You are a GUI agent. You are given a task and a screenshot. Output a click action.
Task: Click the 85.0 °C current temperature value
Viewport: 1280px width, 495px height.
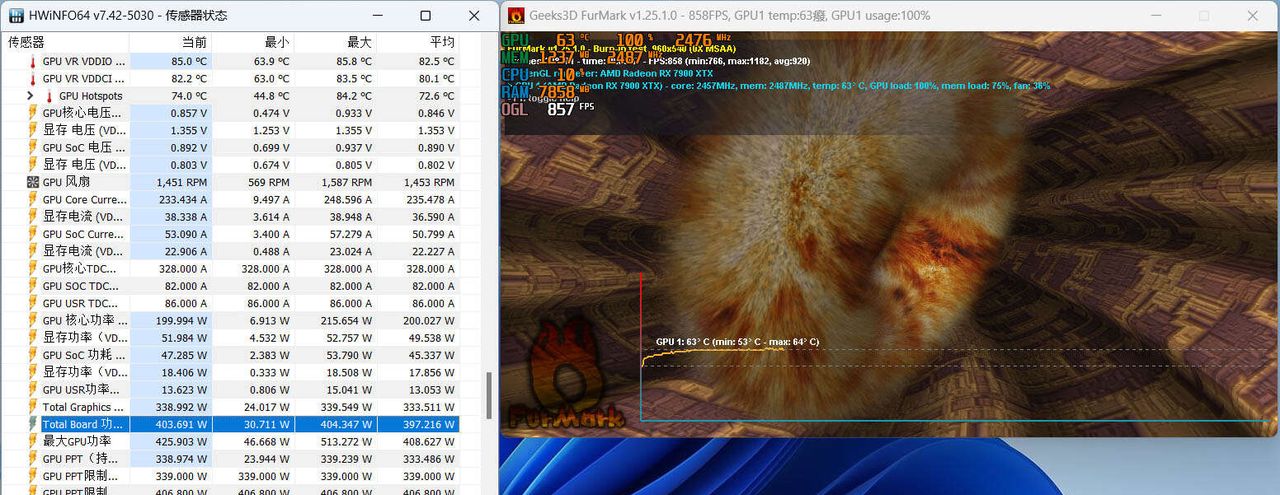click(x=189, y=61)
